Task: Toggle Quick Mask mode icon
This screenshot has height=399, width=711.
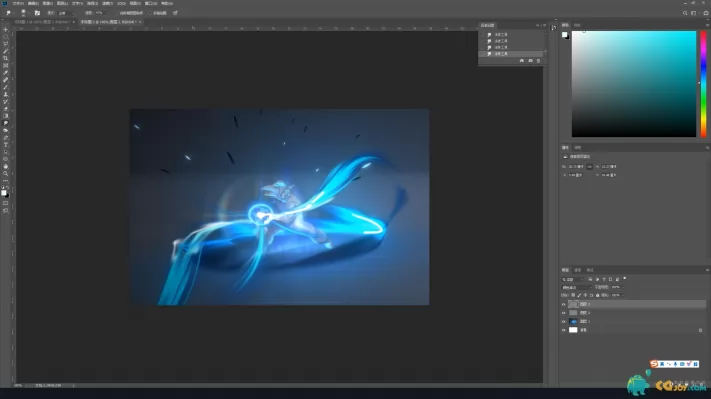Action: click(5, 203)
